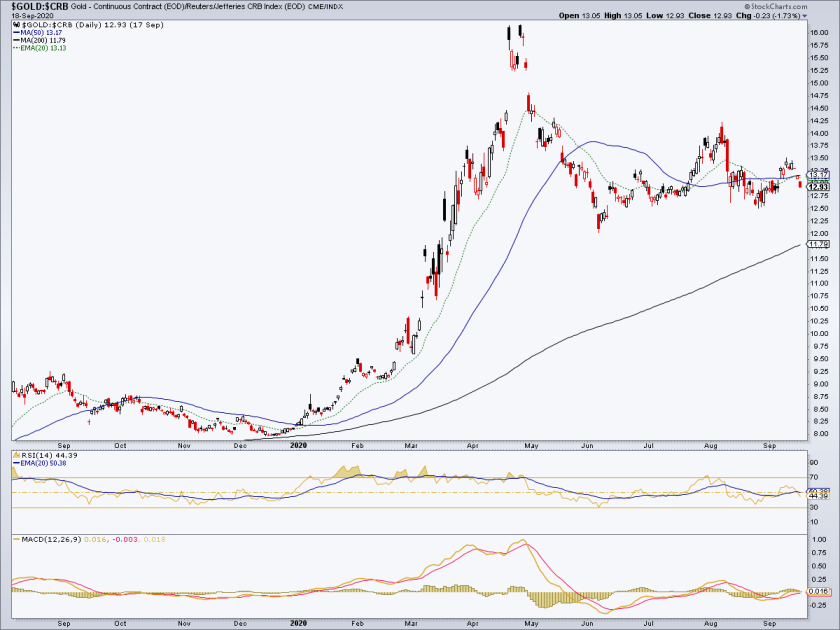Click the EMA(20) green dotted legend marker
Image resolution: width=840 pixels, height=630 pixels.
tap(16, 48)
